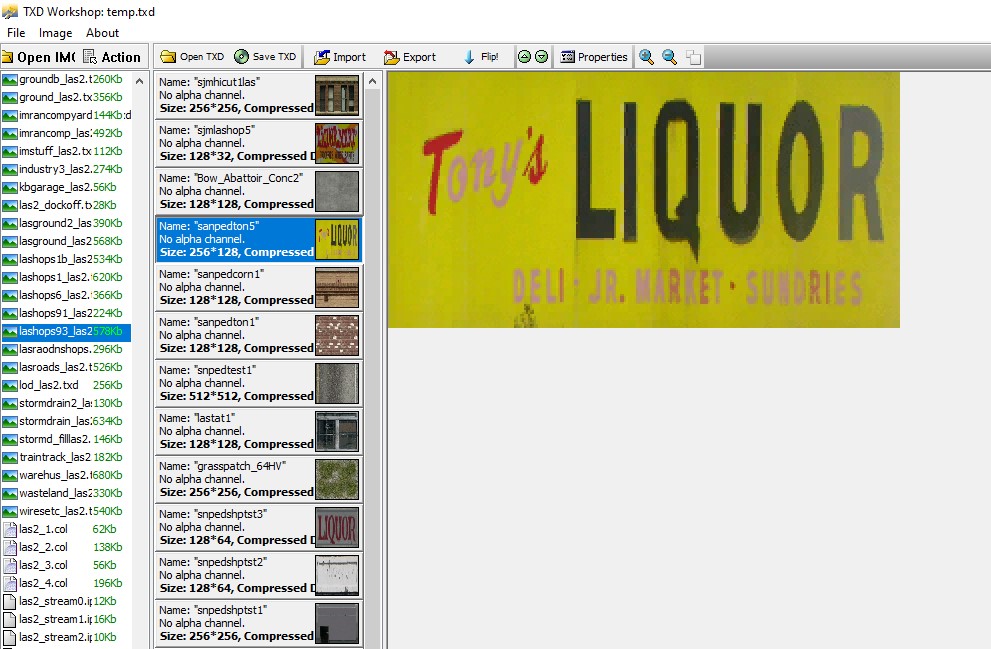
Task: Select highlighted lashops93_las2 entry
Action: 66,331
